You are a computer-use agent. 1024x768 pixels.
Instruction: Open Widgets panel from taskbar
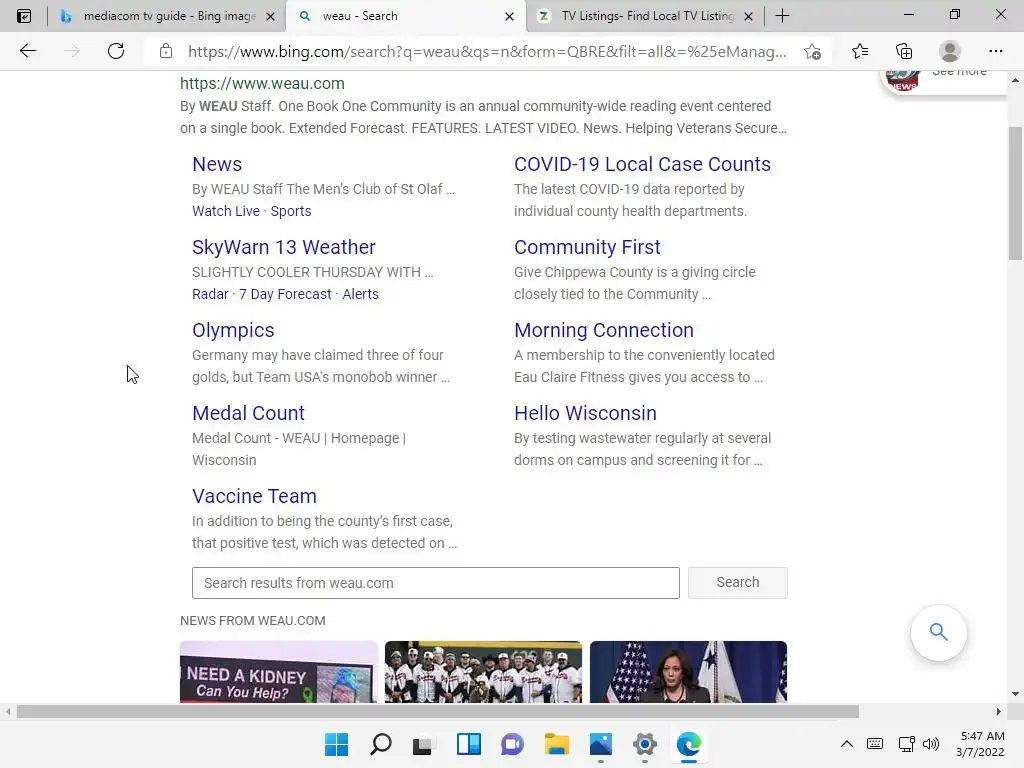[x=469, y=744]
